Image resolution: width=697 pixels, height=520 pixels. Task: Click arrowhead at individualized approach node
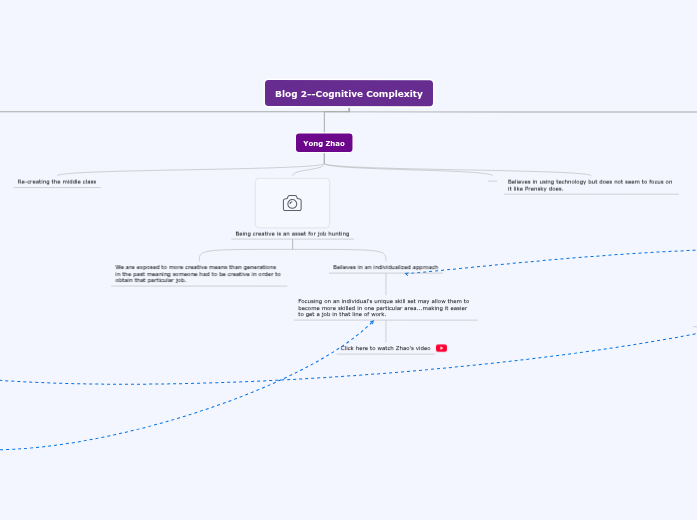407,273
